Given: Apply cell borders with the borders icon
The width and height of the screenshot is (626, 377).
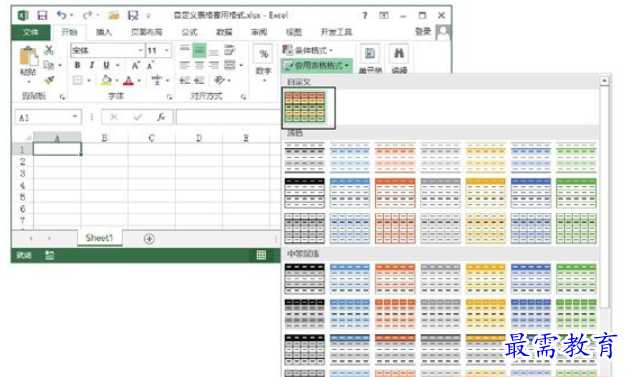Looking at the screenshot, I should click(x=77, y=80).
